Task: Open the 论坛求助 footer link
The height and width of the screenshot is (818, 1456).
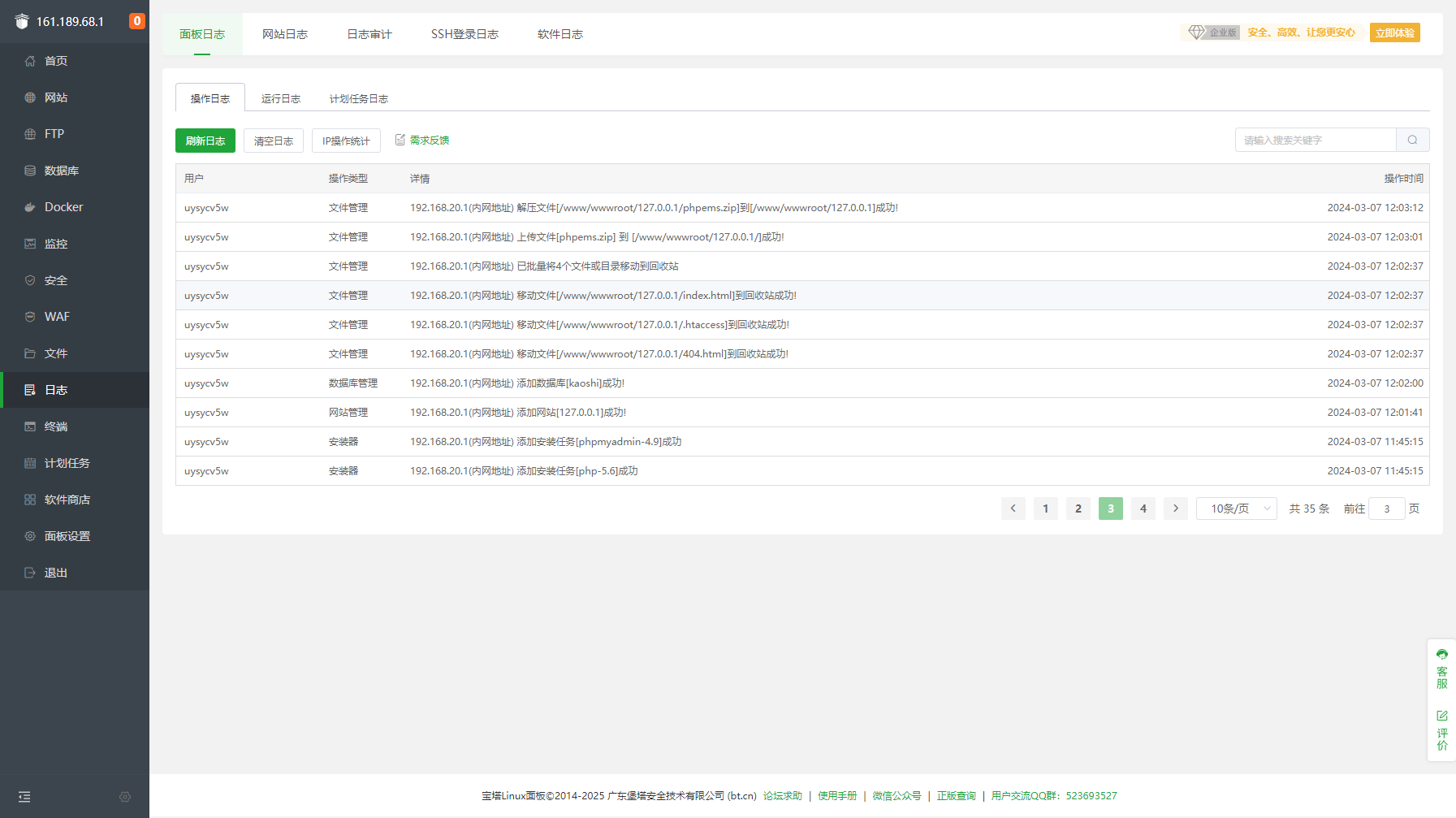Action: click(782, 796)
